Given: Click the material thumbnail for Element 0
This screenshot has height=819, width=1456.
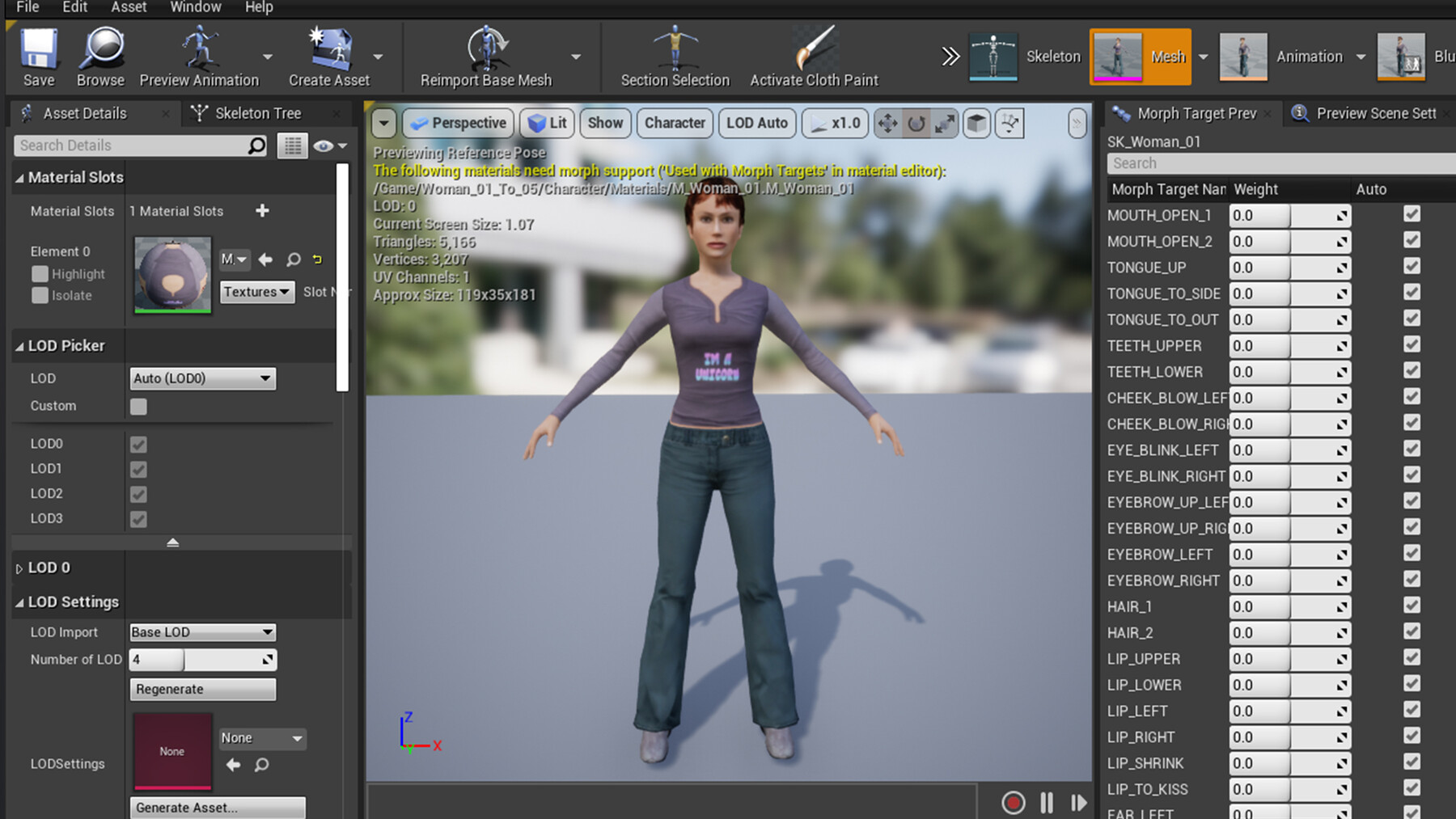Looking at the screenshot, I should (171, 275).
